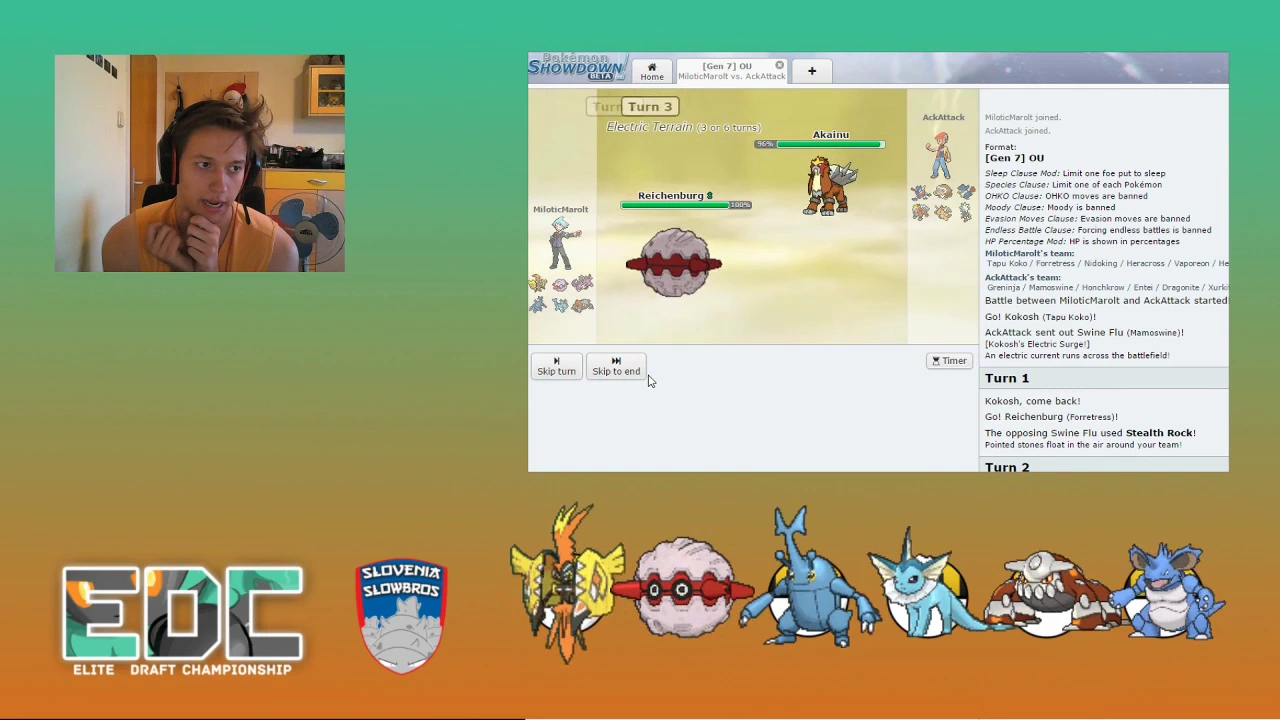This screenshot has height=720, width=1280.
Task: Click the Akainu name label
Action: point(831,134)
